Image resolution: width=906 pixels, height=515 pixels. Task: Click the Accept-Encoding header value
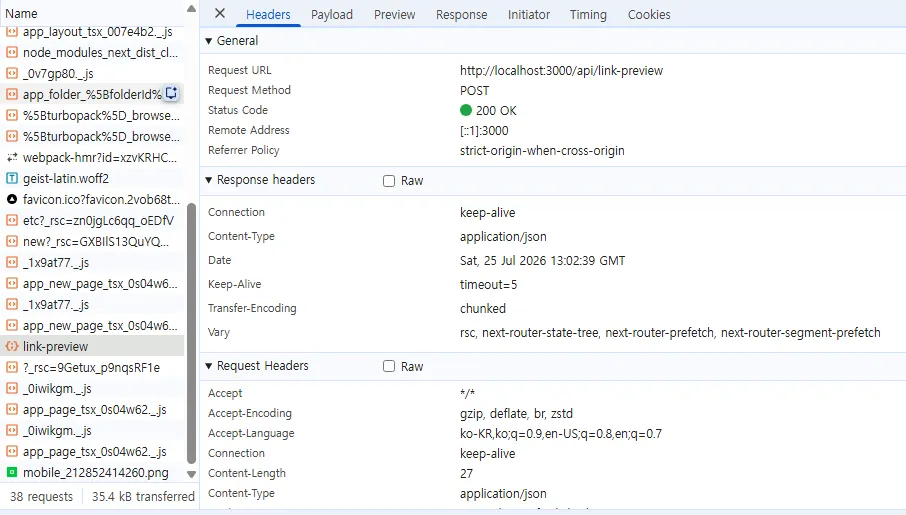point(516,414)
